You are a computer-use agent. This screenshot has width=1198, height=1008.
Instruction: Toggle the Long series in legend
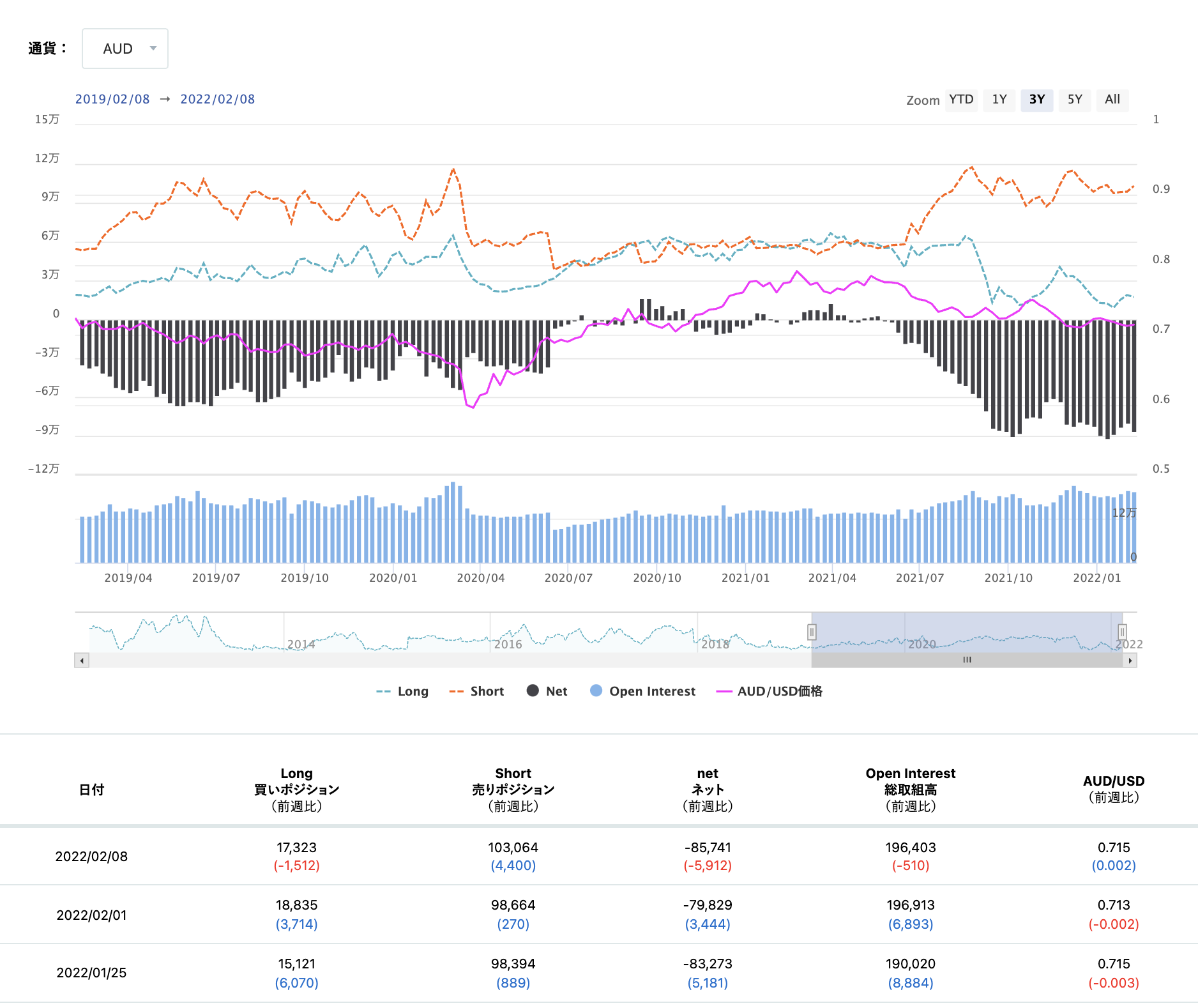(402, 691)
